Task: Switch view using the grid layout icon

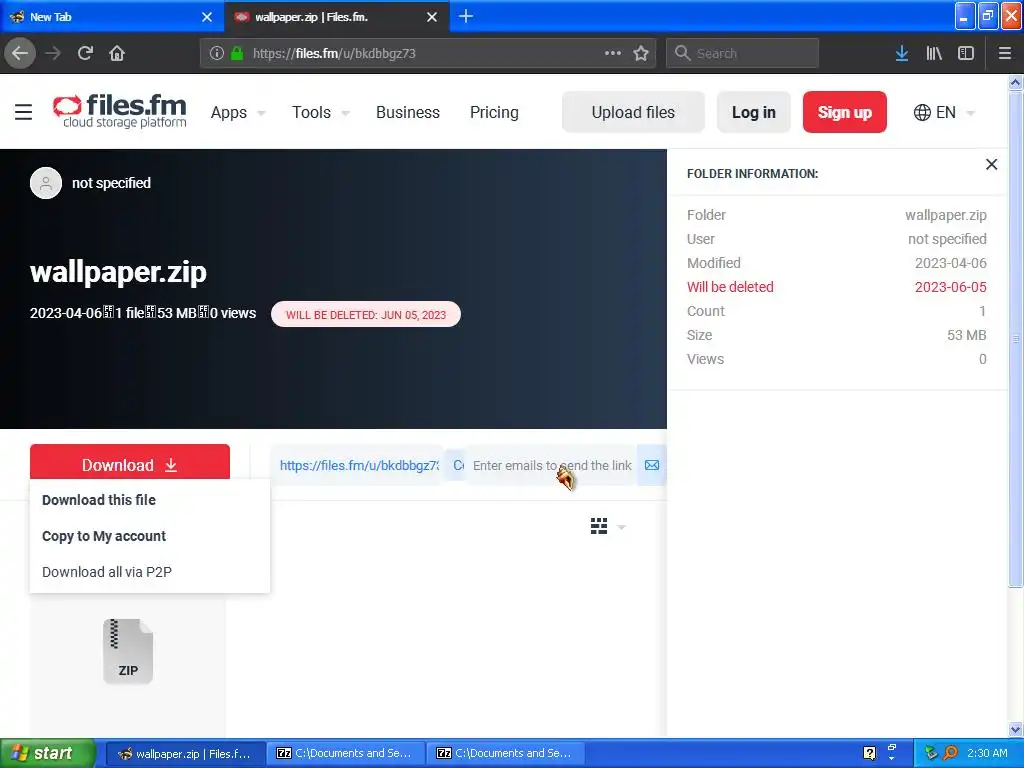Action: (599, 526)
